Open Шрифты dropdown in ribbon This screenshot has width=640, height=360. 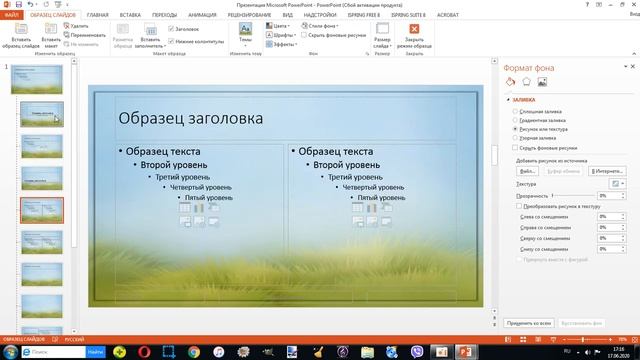pos(281,35)
